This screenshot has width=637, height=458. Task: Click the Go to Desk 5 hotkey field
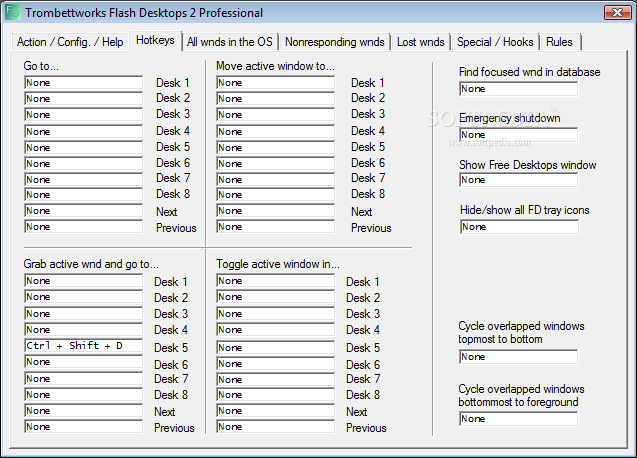(84, 148)
